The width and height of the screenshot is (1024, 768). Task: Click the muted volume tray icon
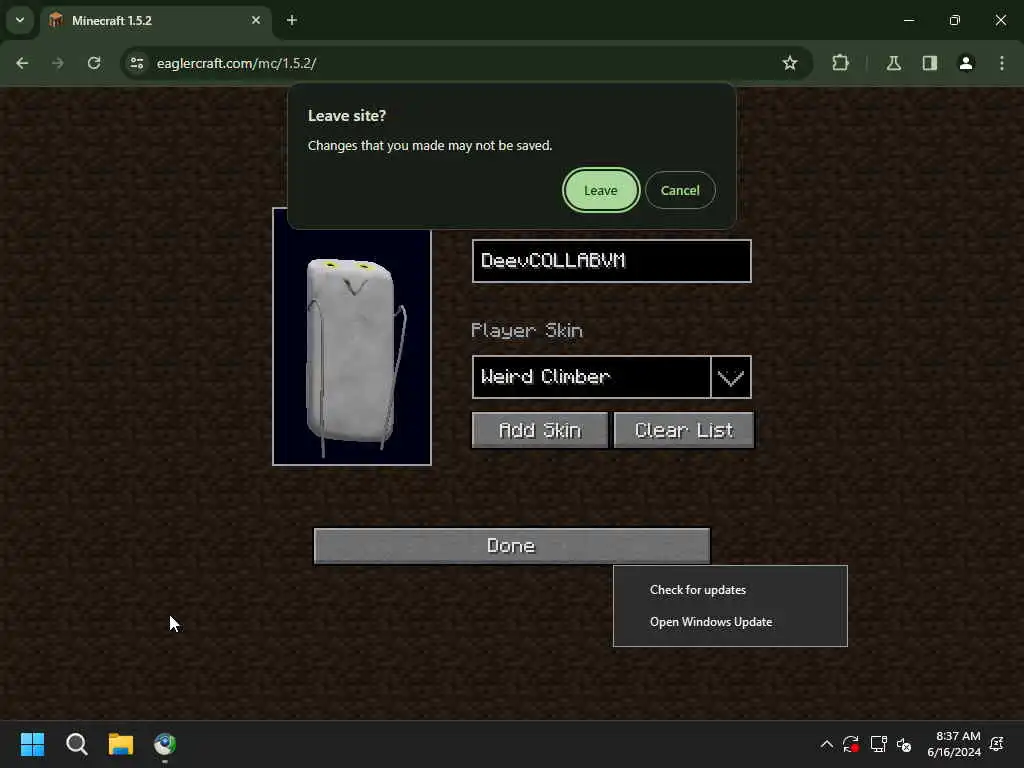(x=904, y=744)
